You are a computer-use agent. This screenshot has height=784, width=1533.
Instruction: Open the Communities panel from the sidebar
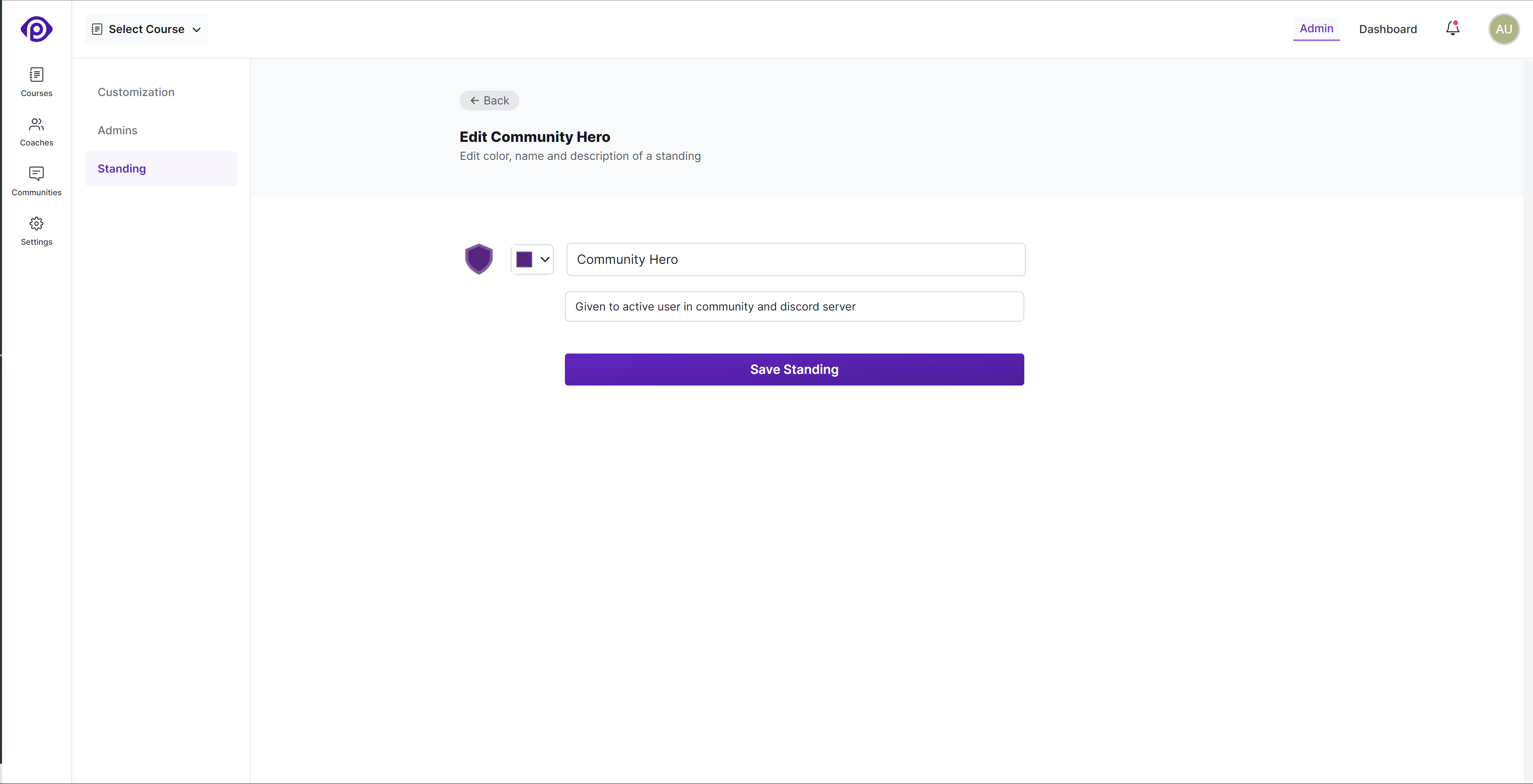36,181
